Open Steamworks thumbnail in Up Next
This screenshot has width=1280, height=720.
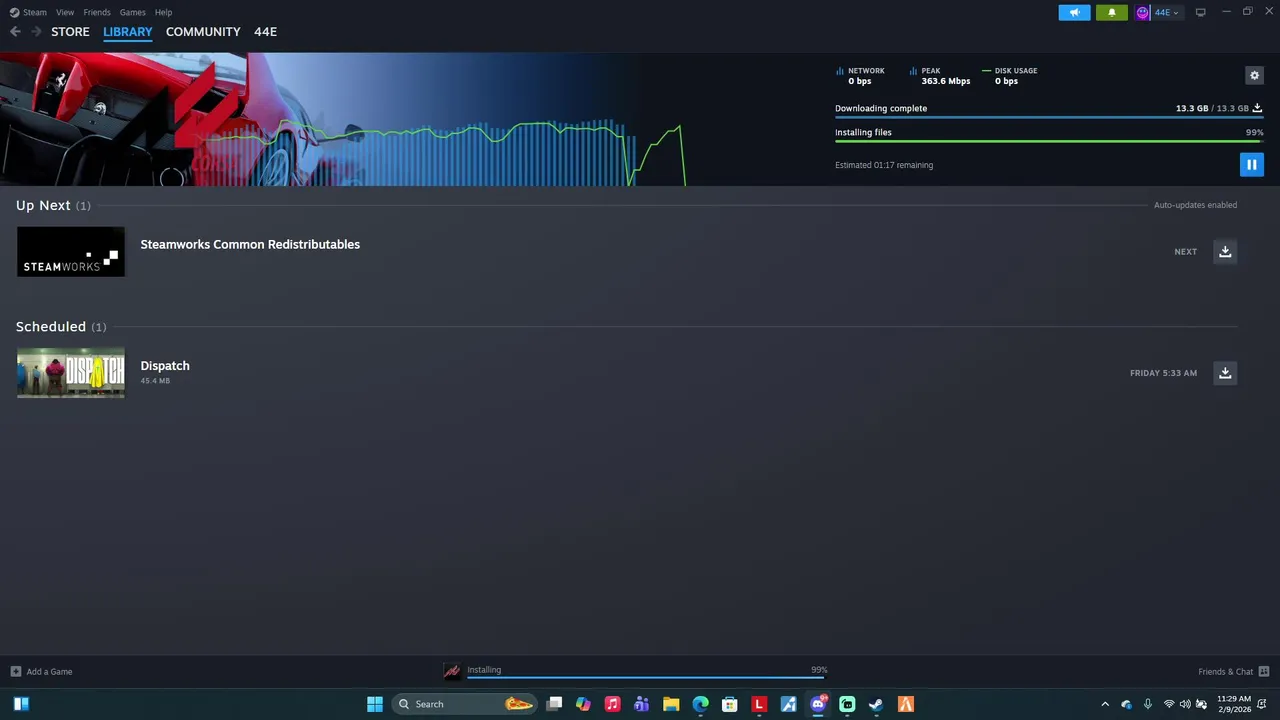tap(71, 251)
